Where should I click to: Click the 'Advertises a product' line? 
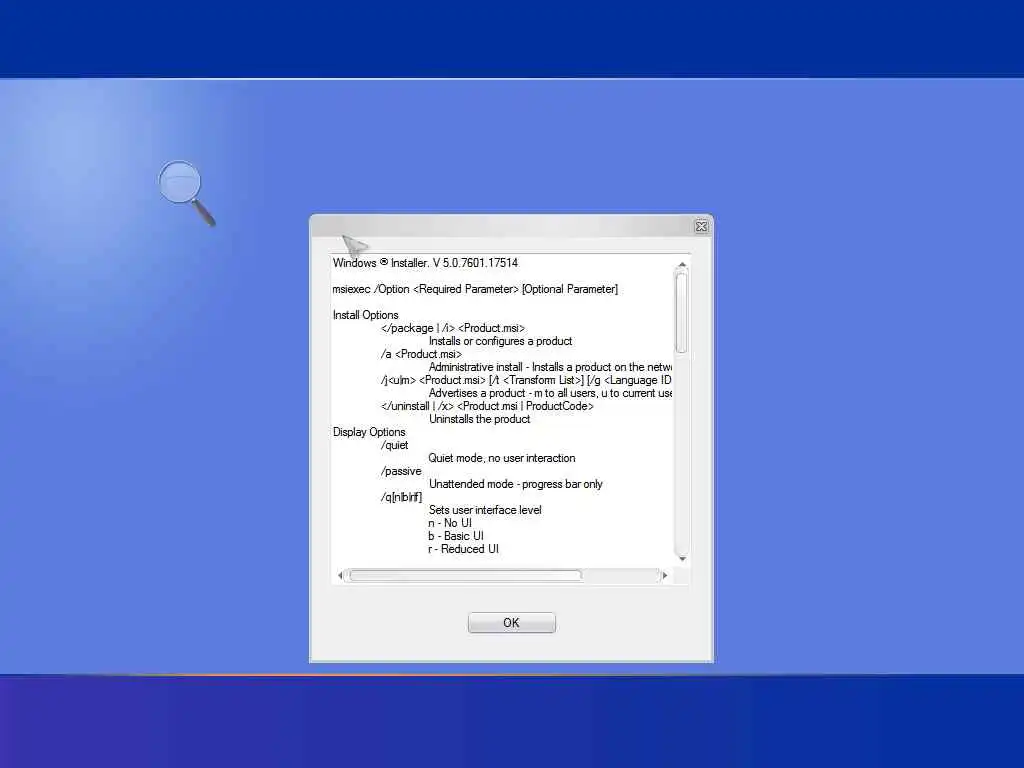[551, 393]
